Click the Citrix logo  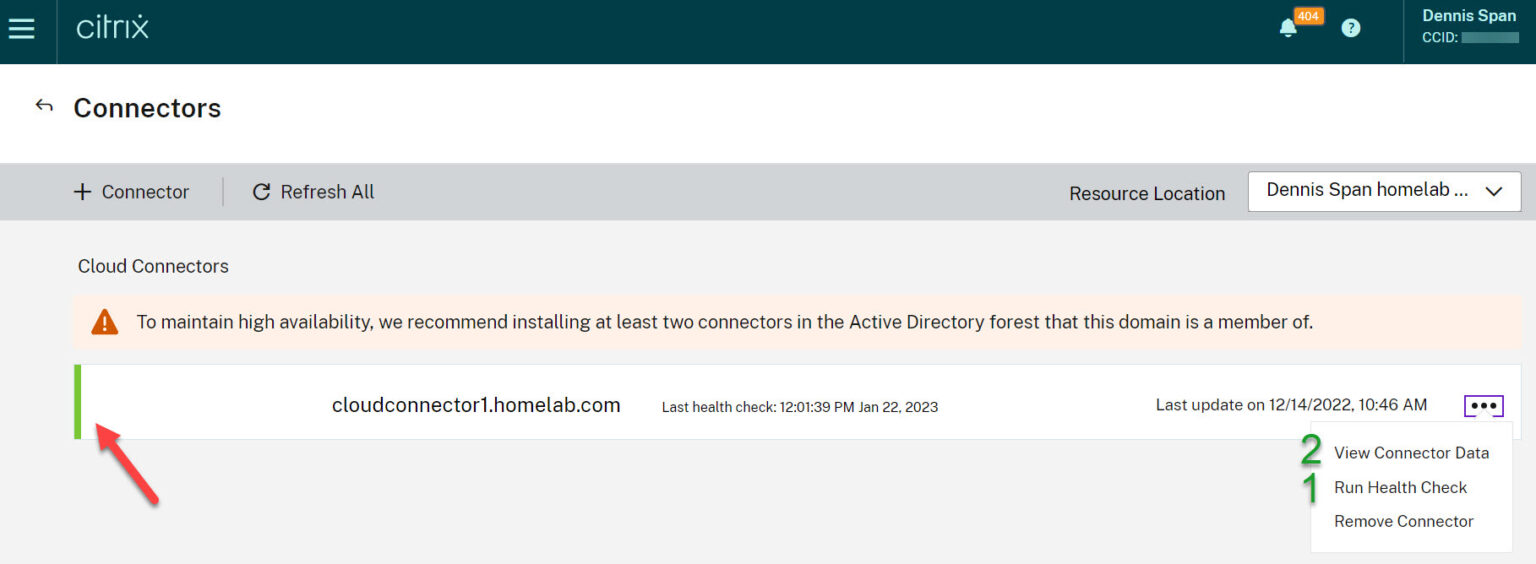(x=112, y=28)
